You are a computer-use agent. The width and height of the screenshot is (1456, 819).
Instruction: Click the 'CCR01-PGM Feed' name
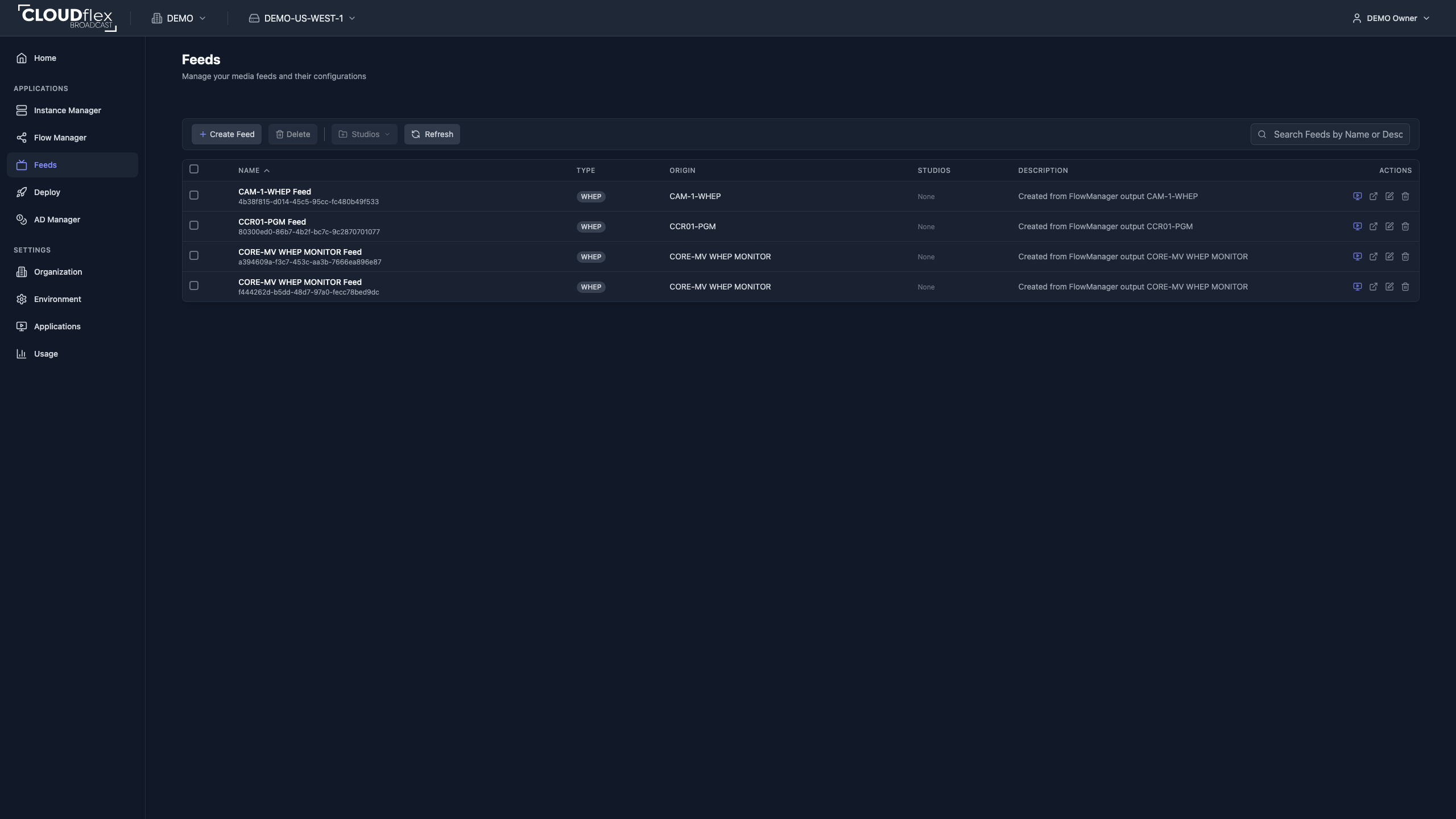point(272,222)
